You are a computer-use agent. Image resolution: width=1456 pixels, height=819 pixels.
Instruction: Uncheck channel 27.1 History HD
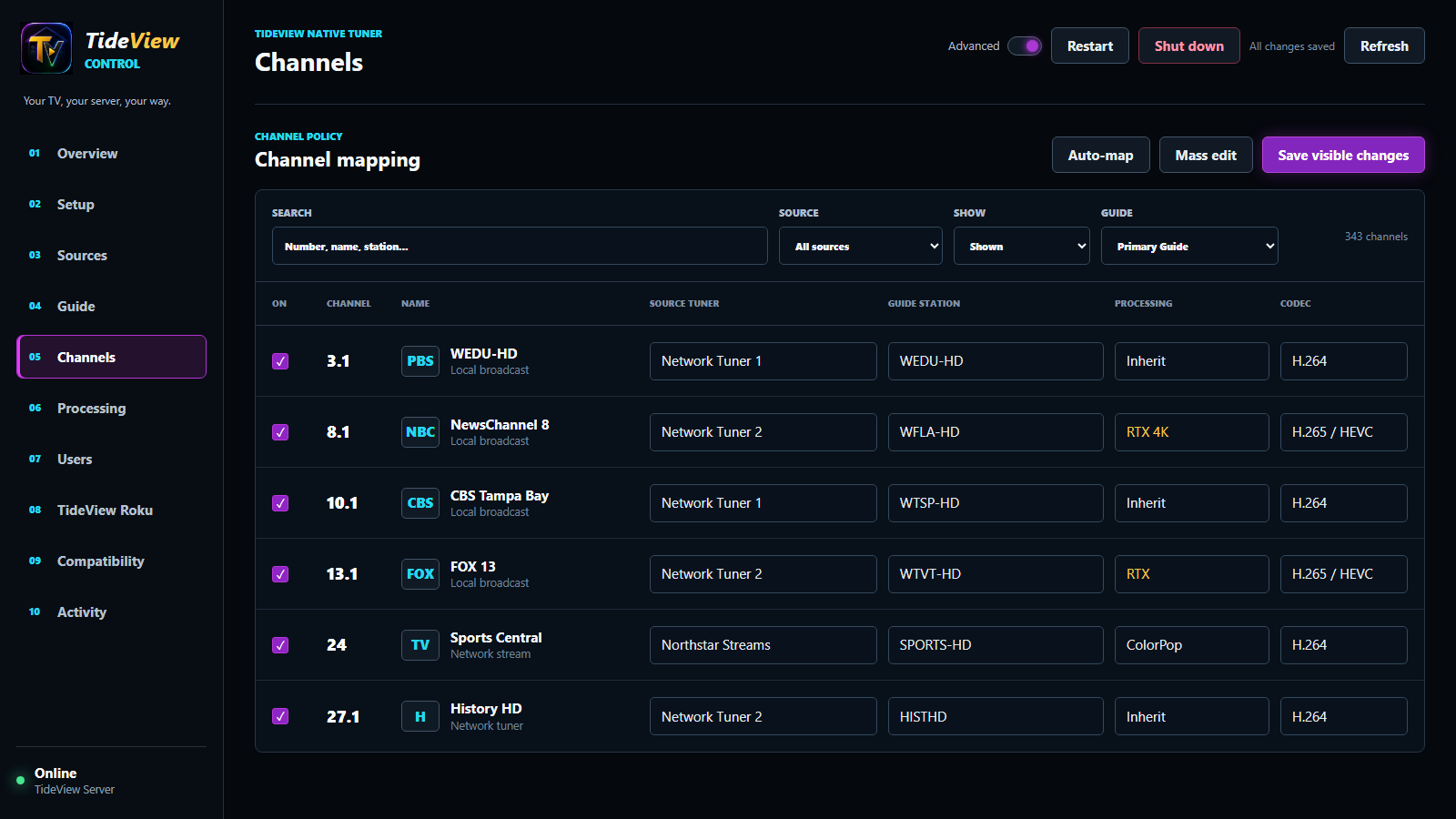click(x=280, y=716)
